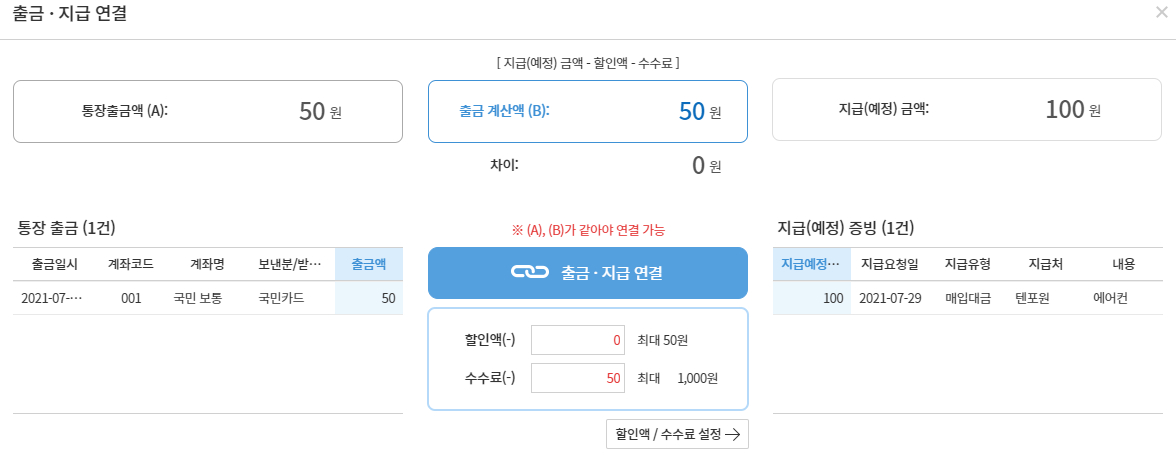Click the chain link icon
Image resolution: width=1176 pixels, height=459 pixels.
(530, 273)
